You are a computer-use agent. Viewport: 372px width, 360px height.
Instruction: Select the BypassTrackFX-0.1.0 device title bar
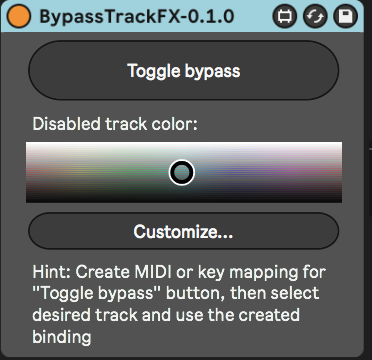click(x=137, y=16)
